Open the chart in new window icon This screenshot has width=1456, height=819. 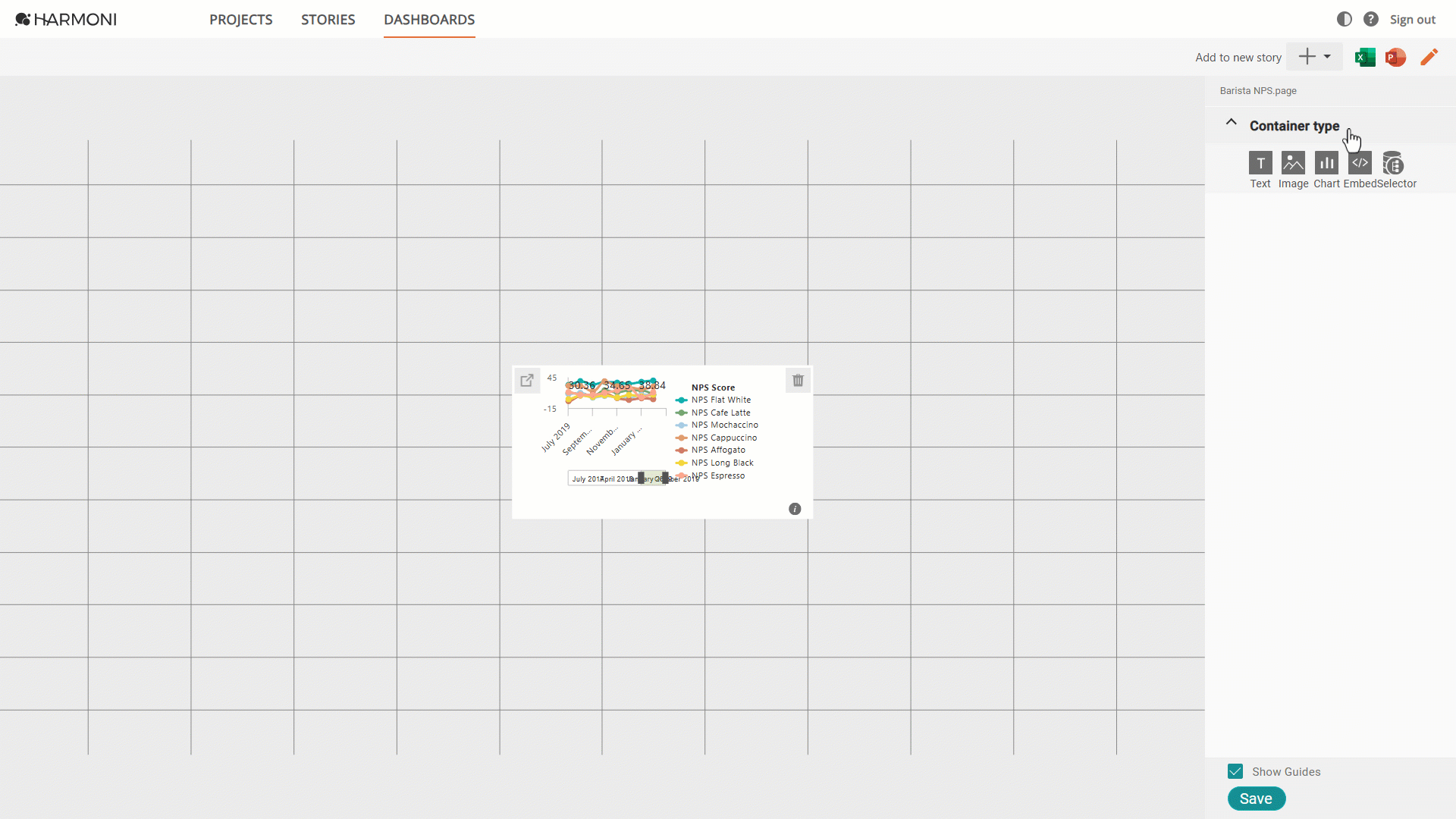(x=527, y=381)
